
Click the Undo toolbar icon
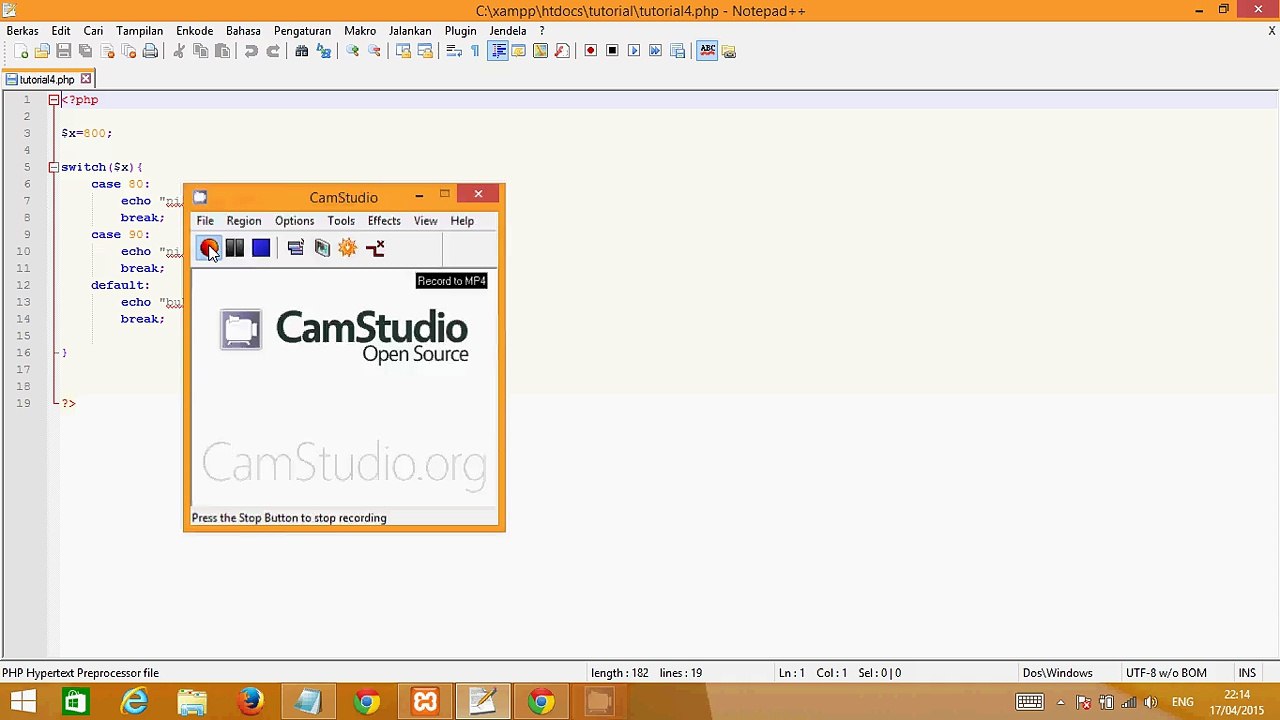point(251,51)
